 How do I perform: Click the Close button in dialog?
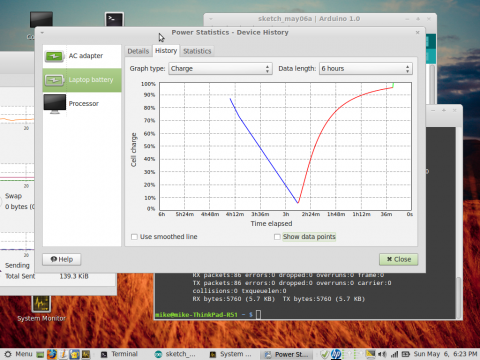tap(399, 259)
